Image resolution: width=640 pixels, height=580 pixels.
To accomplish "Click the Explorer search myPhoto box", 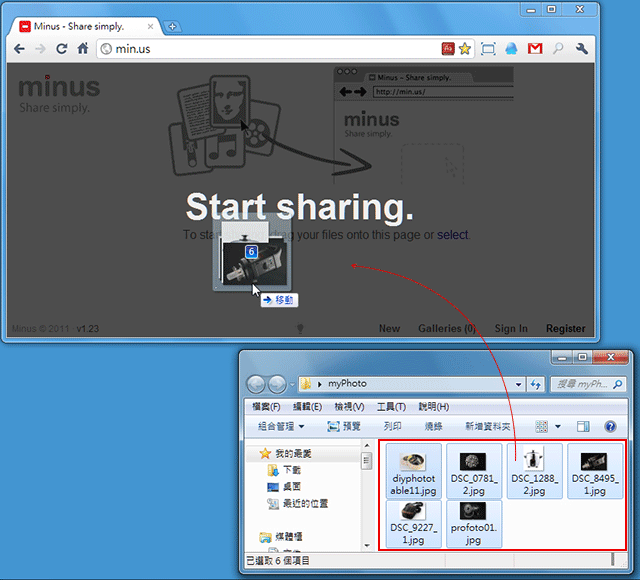I will (589, 384).
